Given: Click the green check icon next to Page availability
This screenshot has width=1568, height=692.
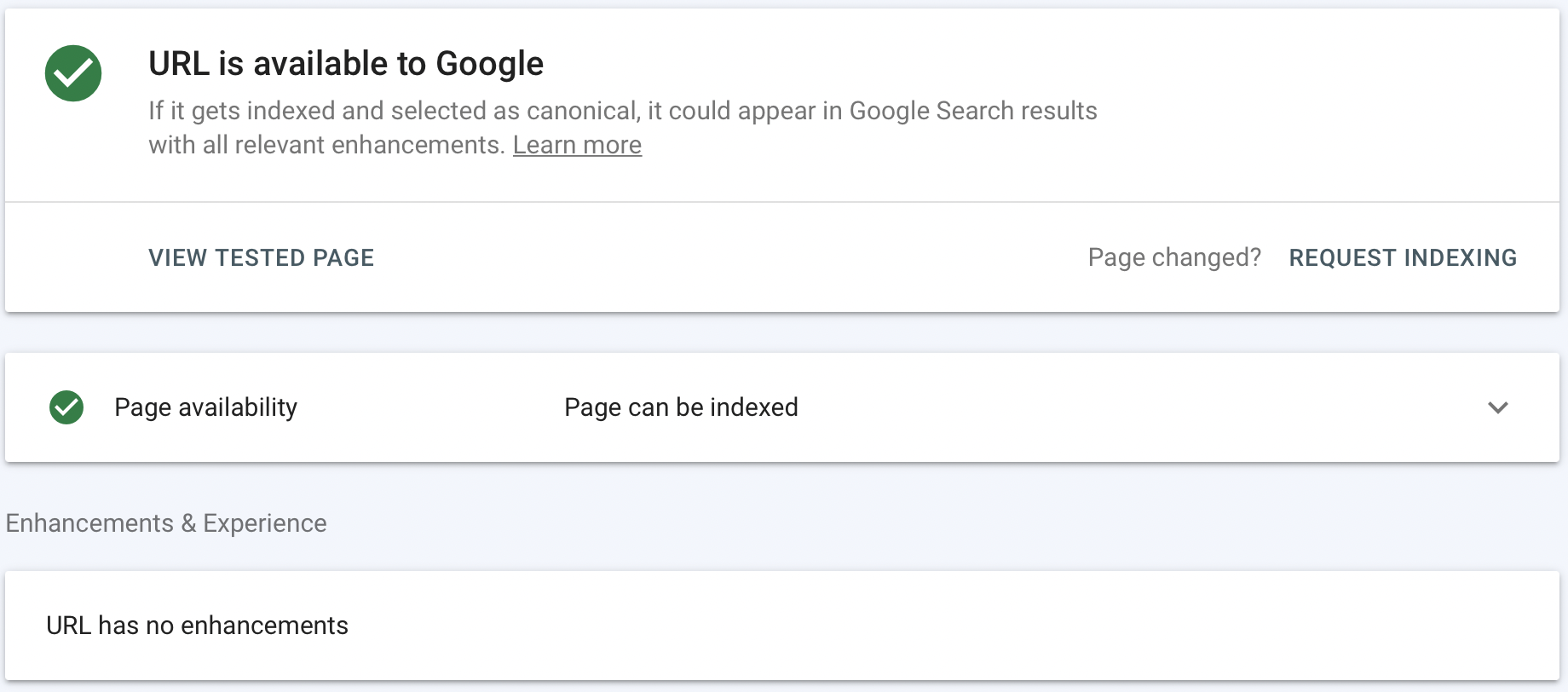Looking at the screenshot, I should click(66, 407).
